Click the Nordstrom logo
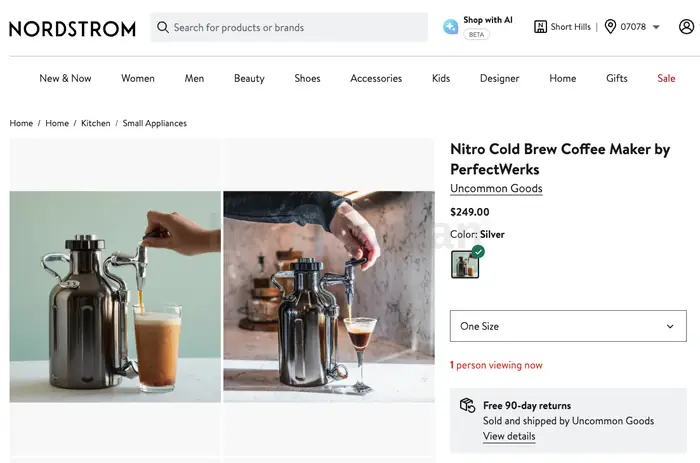700x463 pixels. (72, 29)
